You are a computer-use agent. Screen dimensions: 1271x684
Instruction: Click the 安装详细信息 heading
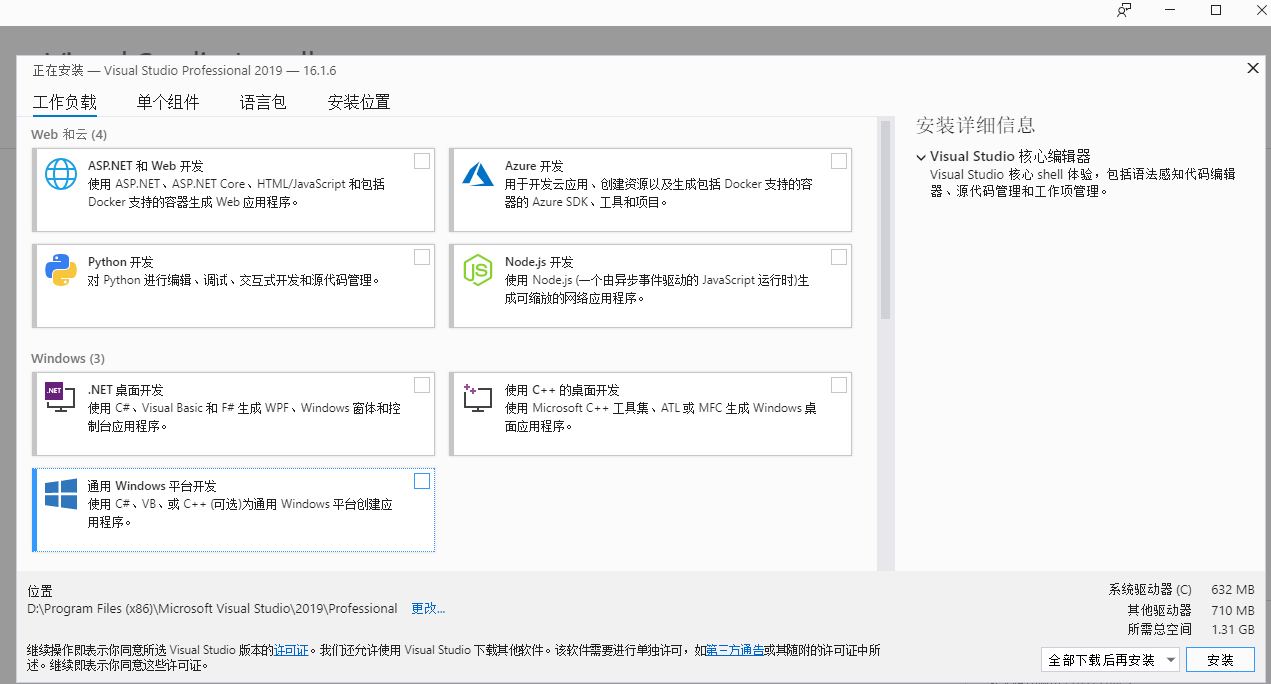pyautogui.click(x=975, y=125)
